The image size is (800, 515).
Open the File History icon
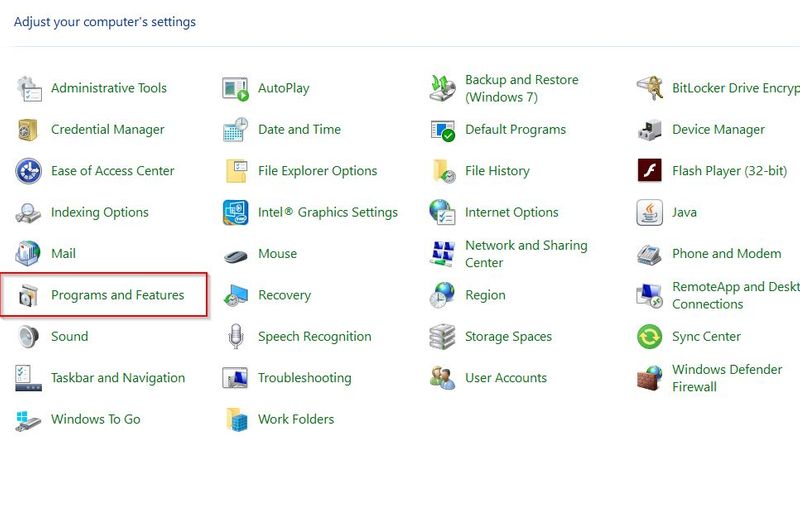pos(444,171)
